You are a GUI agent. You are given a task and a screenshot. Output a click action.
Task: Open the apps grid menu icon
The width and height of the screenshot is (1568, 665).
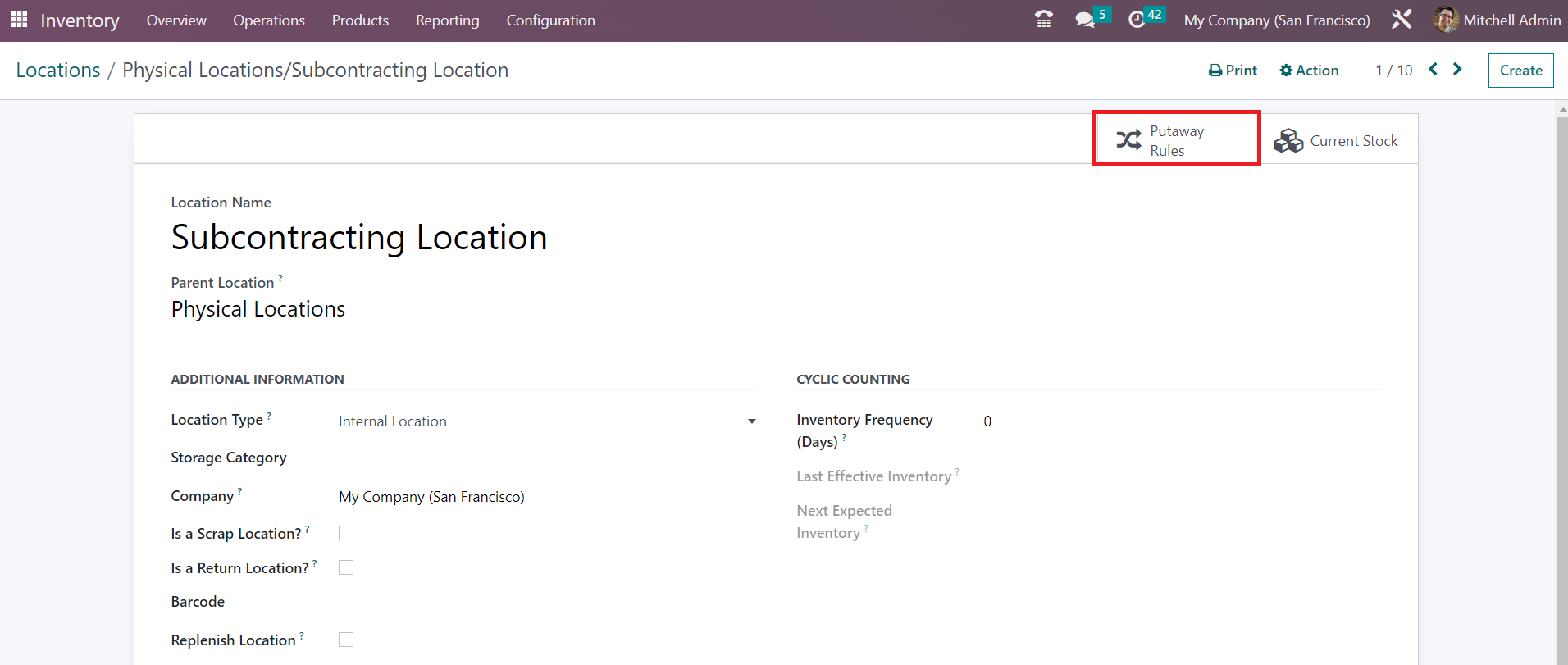point(19,20)
